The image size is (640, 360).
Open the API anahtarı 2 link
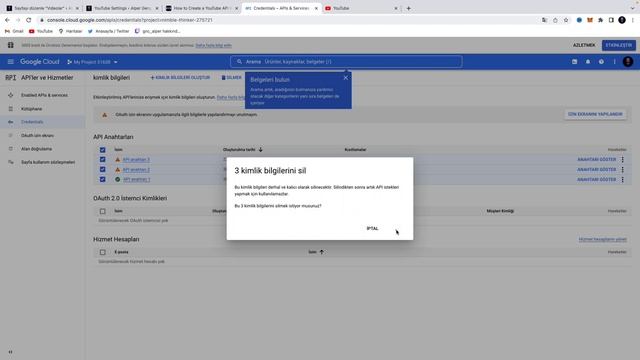point(136,169)
